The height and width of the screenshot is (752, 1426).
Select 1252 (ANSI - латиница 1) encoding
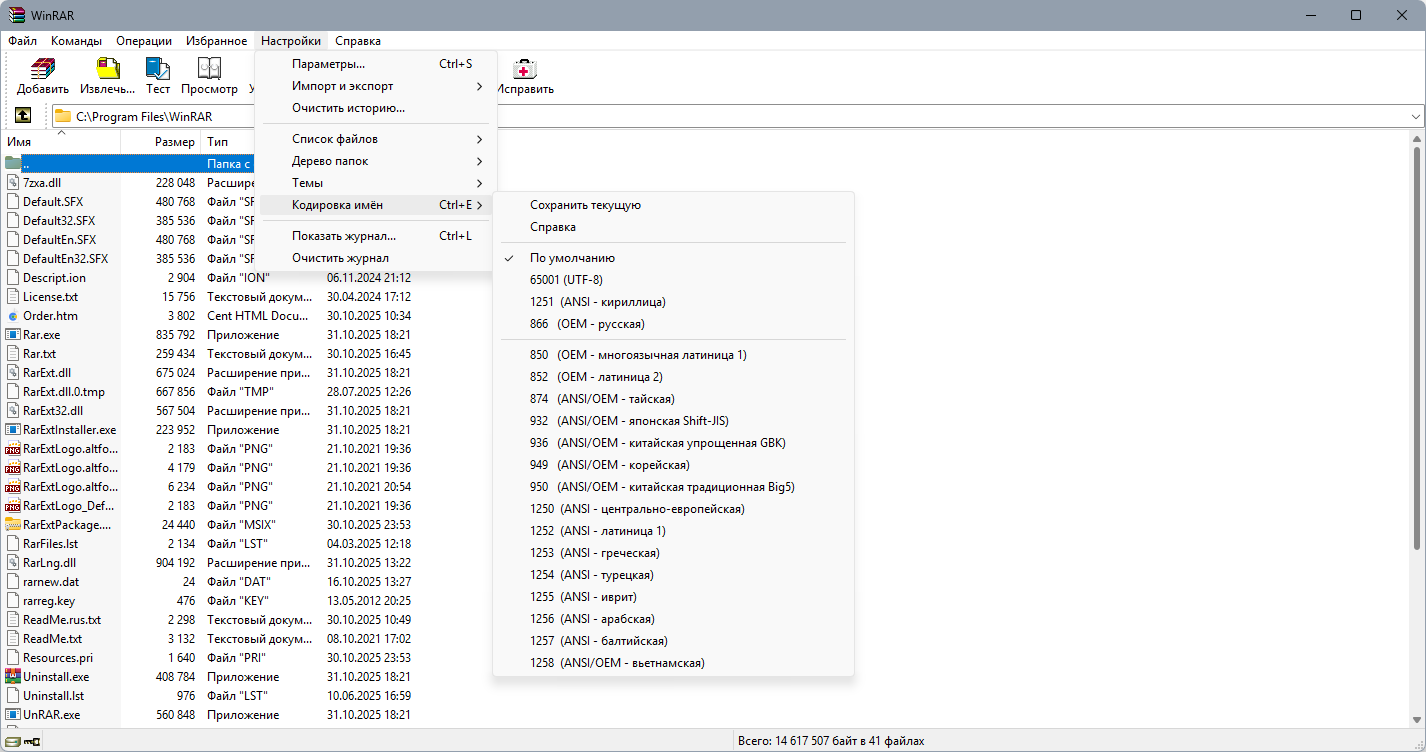point(673,531)
